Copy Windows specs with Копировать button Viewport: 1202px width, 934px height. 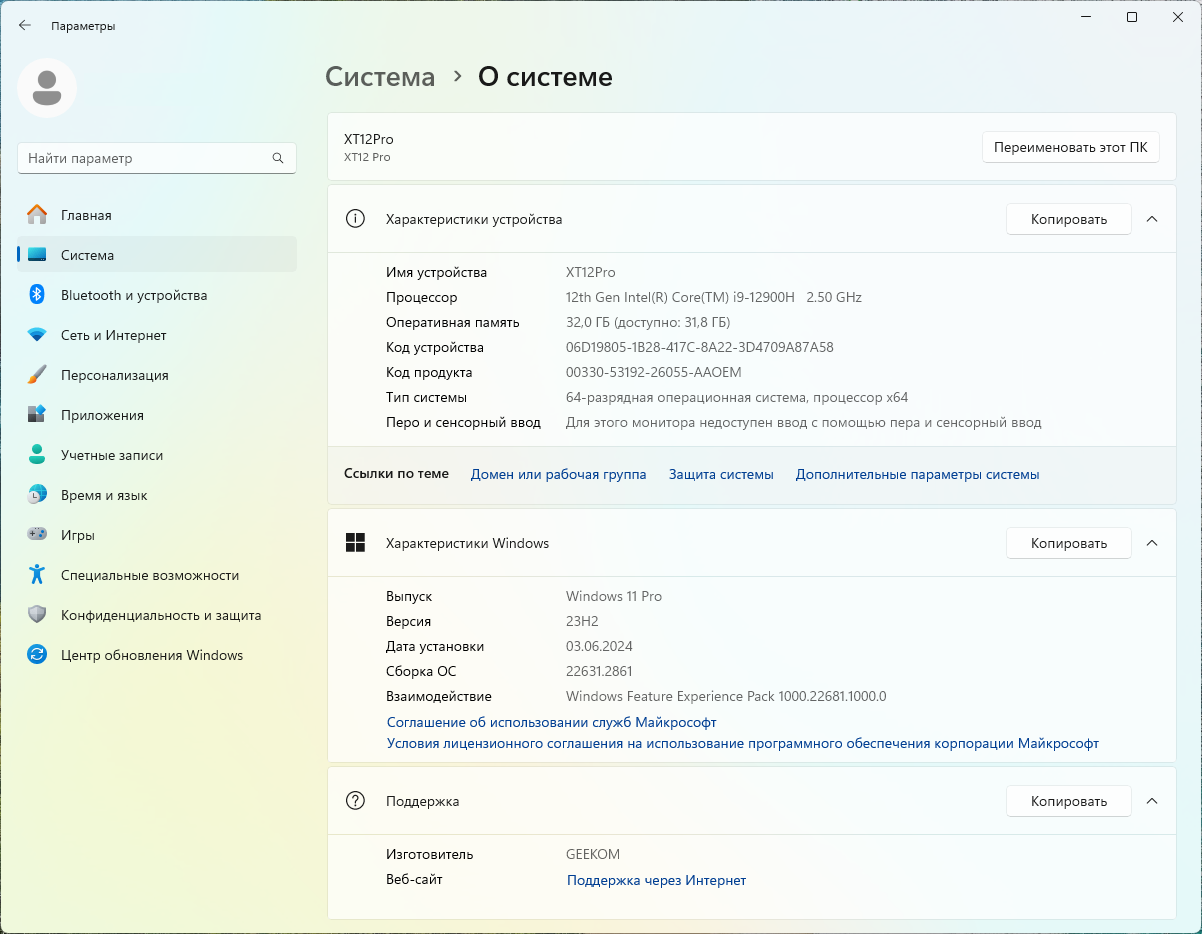pos(1069,543)
